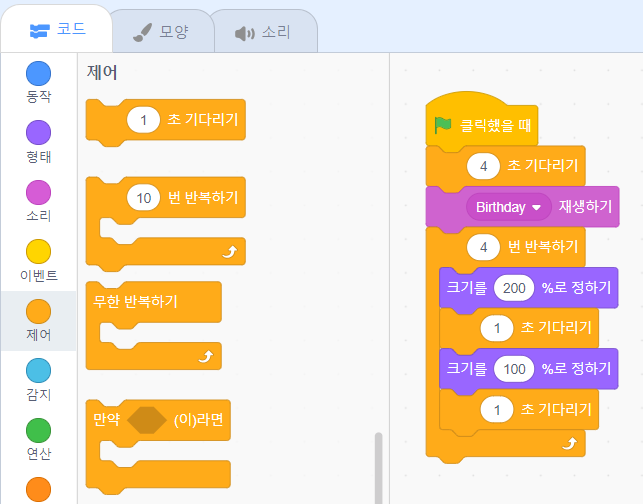Click the 재생하기 sound block label
This screenshot has height=504, width=643.
coord(585,206)
